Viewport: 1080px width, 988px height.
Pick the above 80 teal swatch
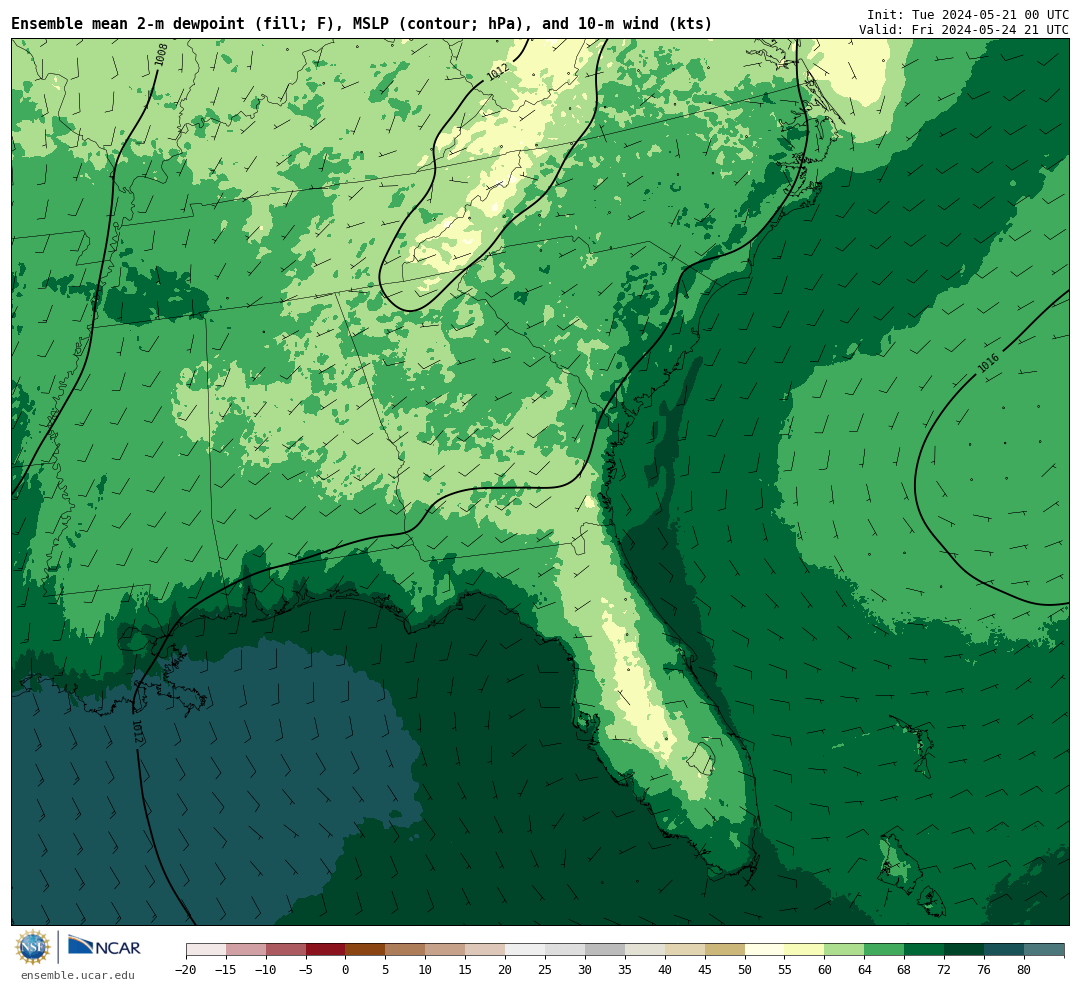(1044, 950)
